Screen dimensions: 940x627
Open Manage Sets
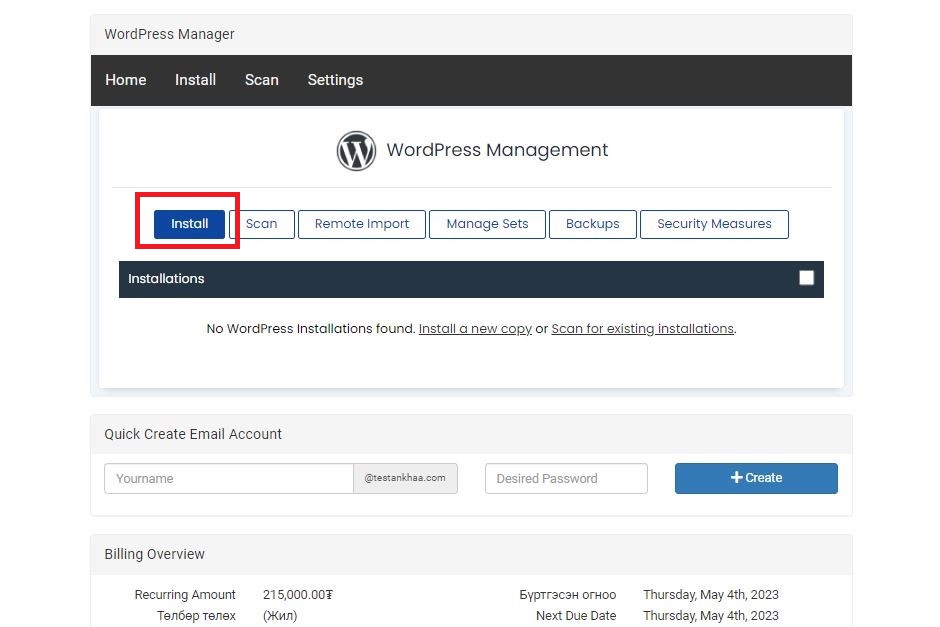coord(487,224)
